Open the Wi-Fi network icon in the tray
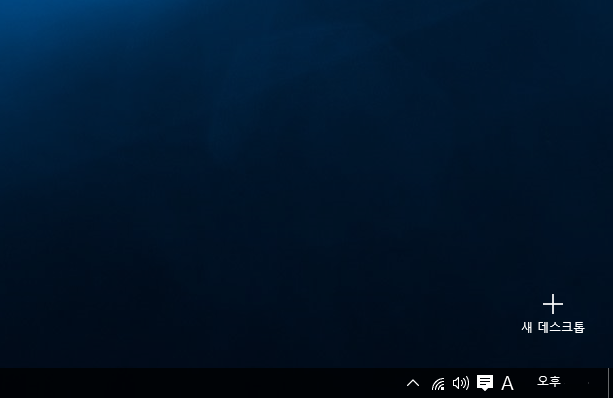The image size is (613, 398). click(x=438, y=384)
